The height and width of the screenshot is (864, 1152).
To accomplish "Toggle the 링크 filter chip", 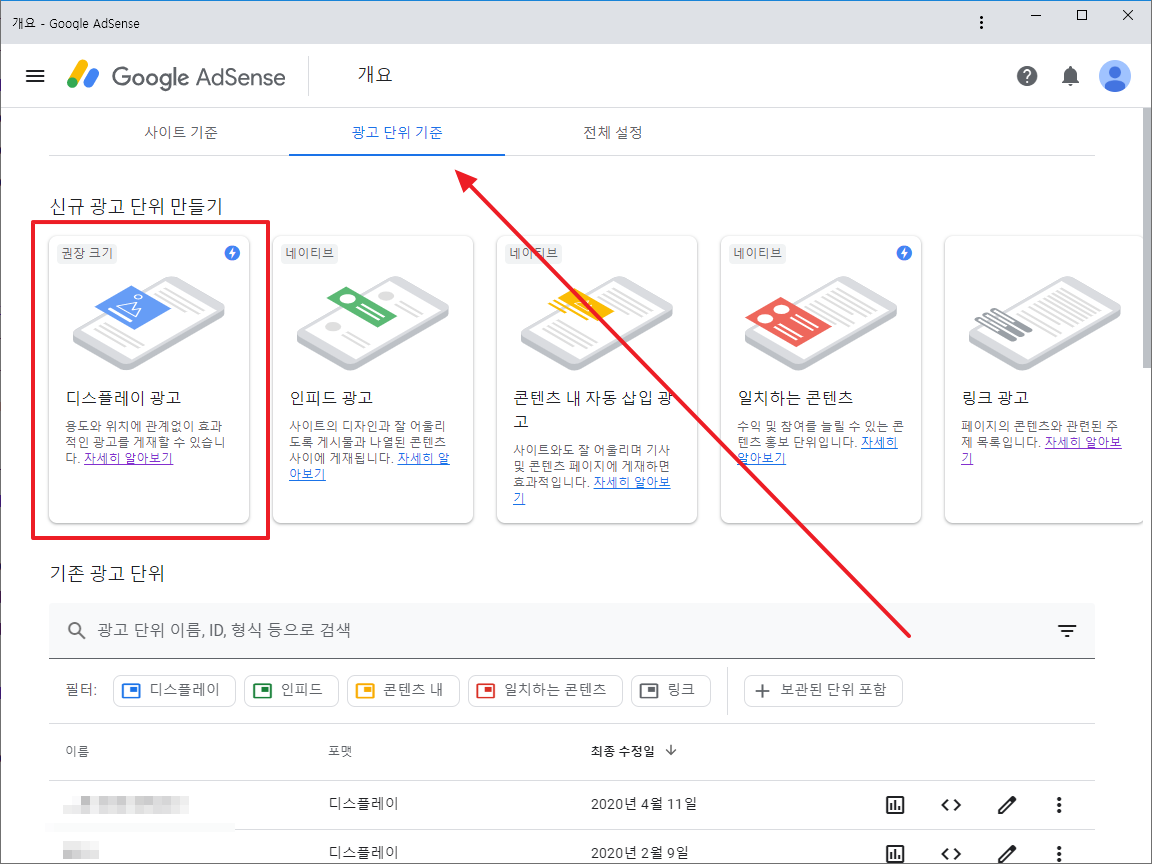I will pyautogui.click(x=671, y=691).
